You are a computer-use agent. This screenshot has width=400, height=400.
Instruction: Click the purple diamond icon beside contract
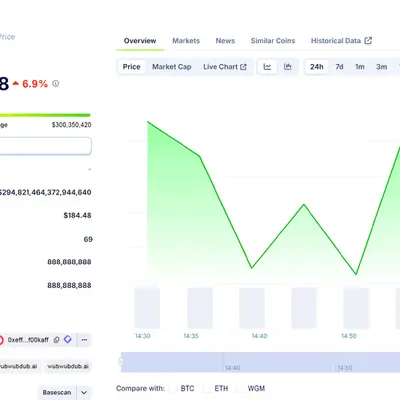coord(68,339)
